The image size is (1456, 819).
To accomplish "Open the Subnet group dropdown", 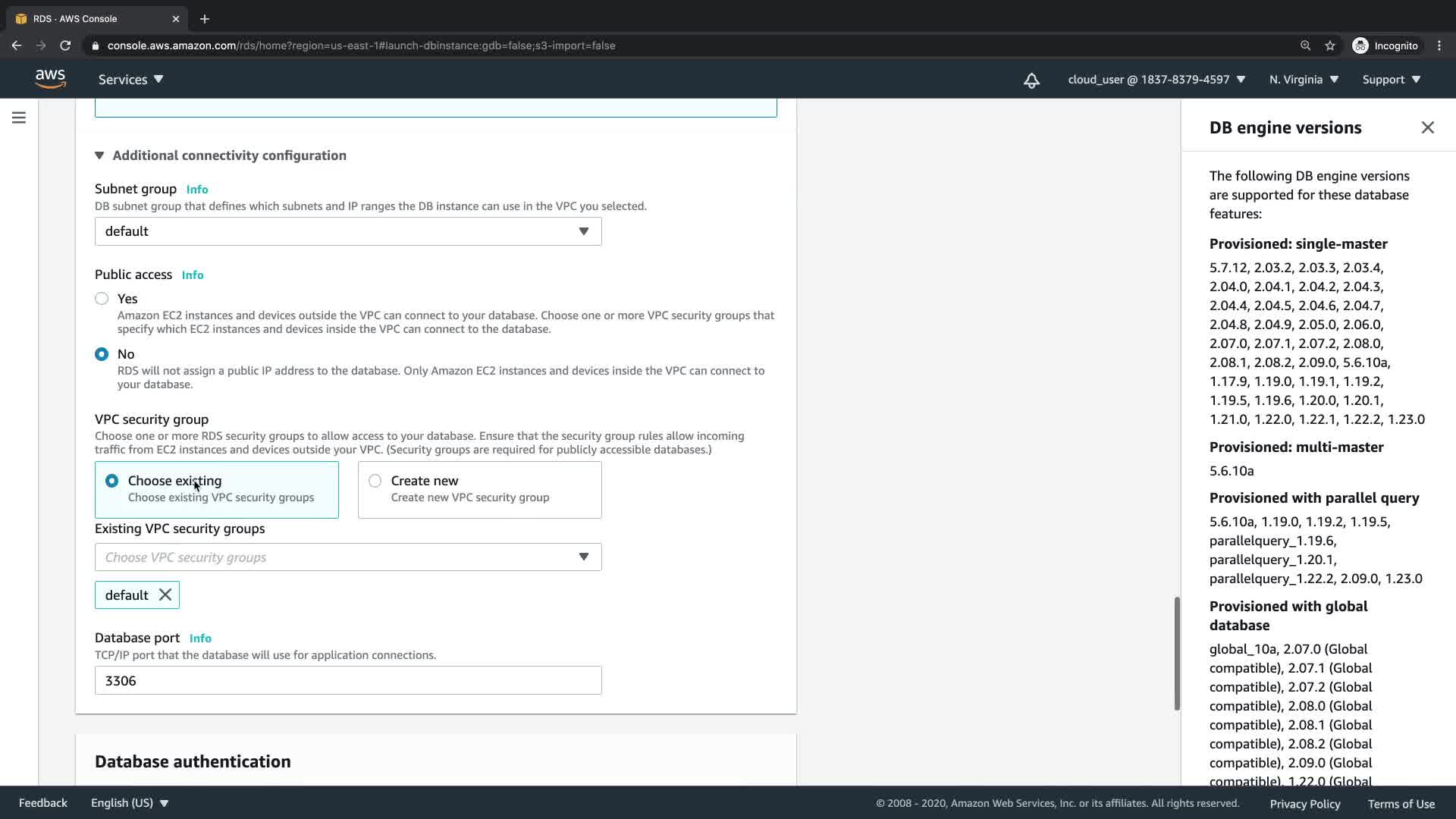I will coord(348,231).
